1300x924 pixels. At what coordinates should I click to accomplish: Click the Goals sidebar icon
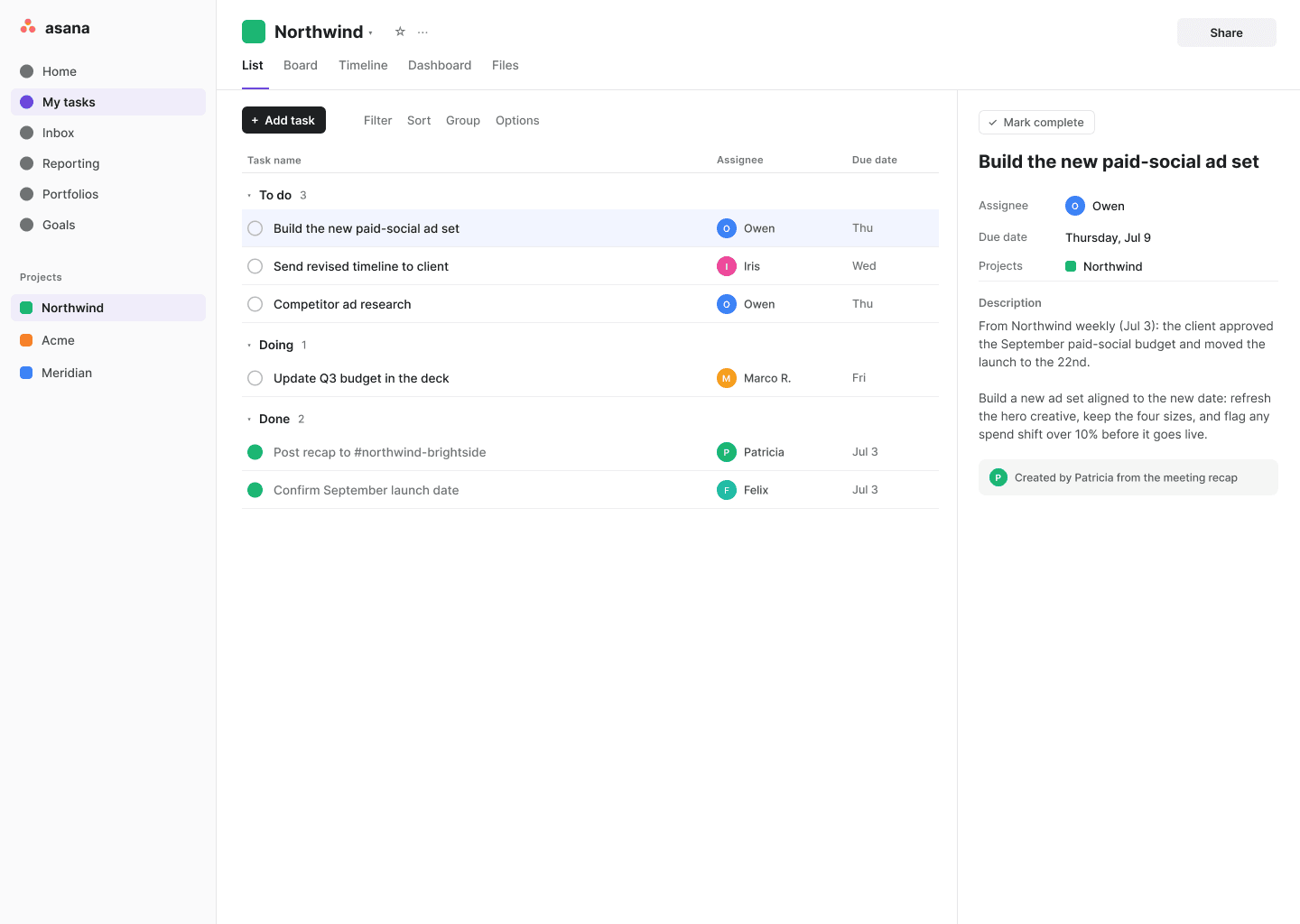click(27, 225)
